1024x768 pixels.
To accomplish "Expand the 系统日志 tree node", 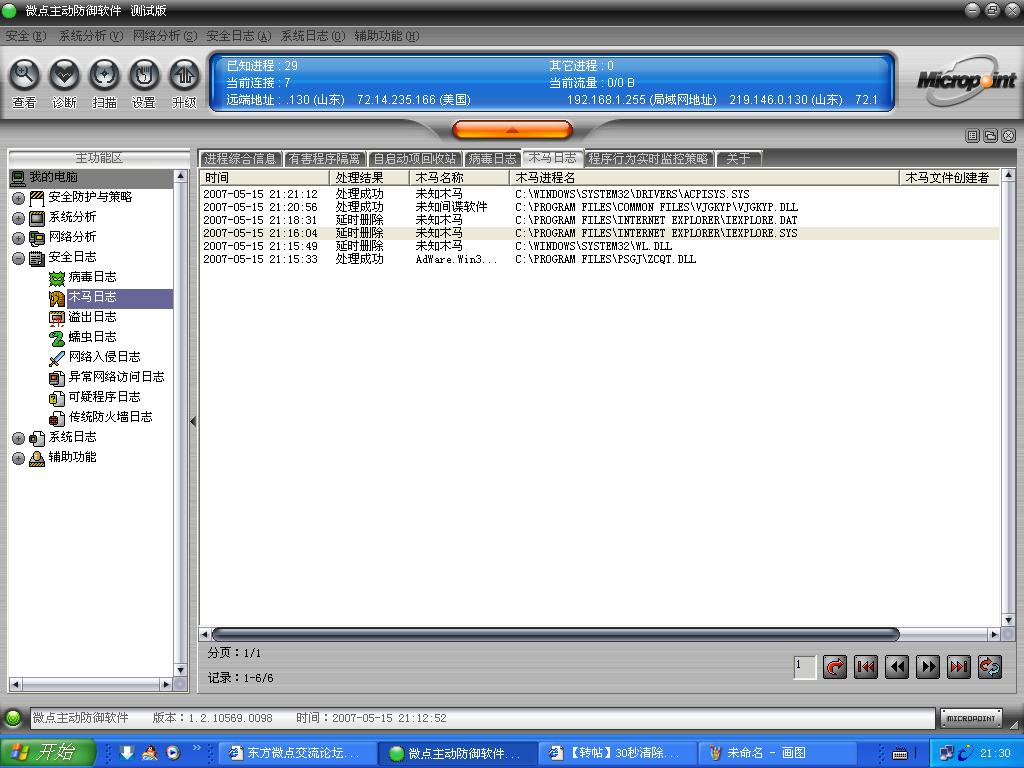I will [18, 438].
